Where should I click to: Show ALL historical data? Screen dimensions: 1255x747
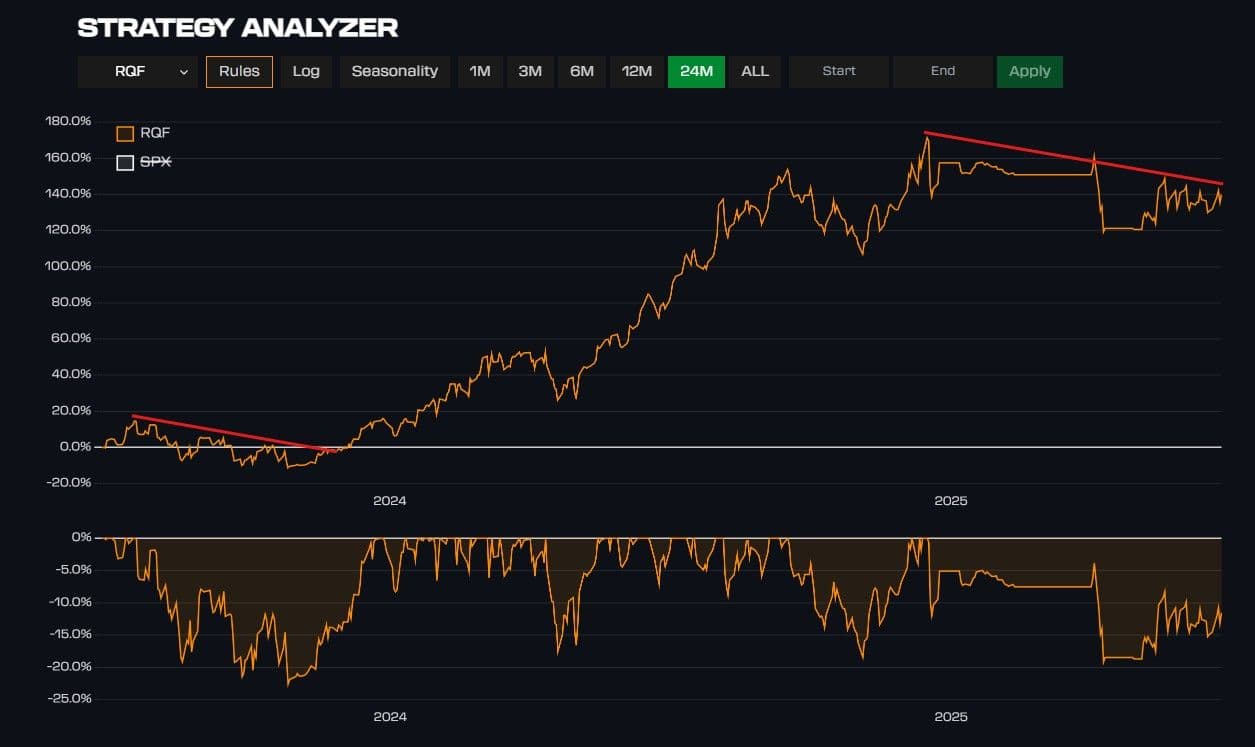(x=755, y=71)
